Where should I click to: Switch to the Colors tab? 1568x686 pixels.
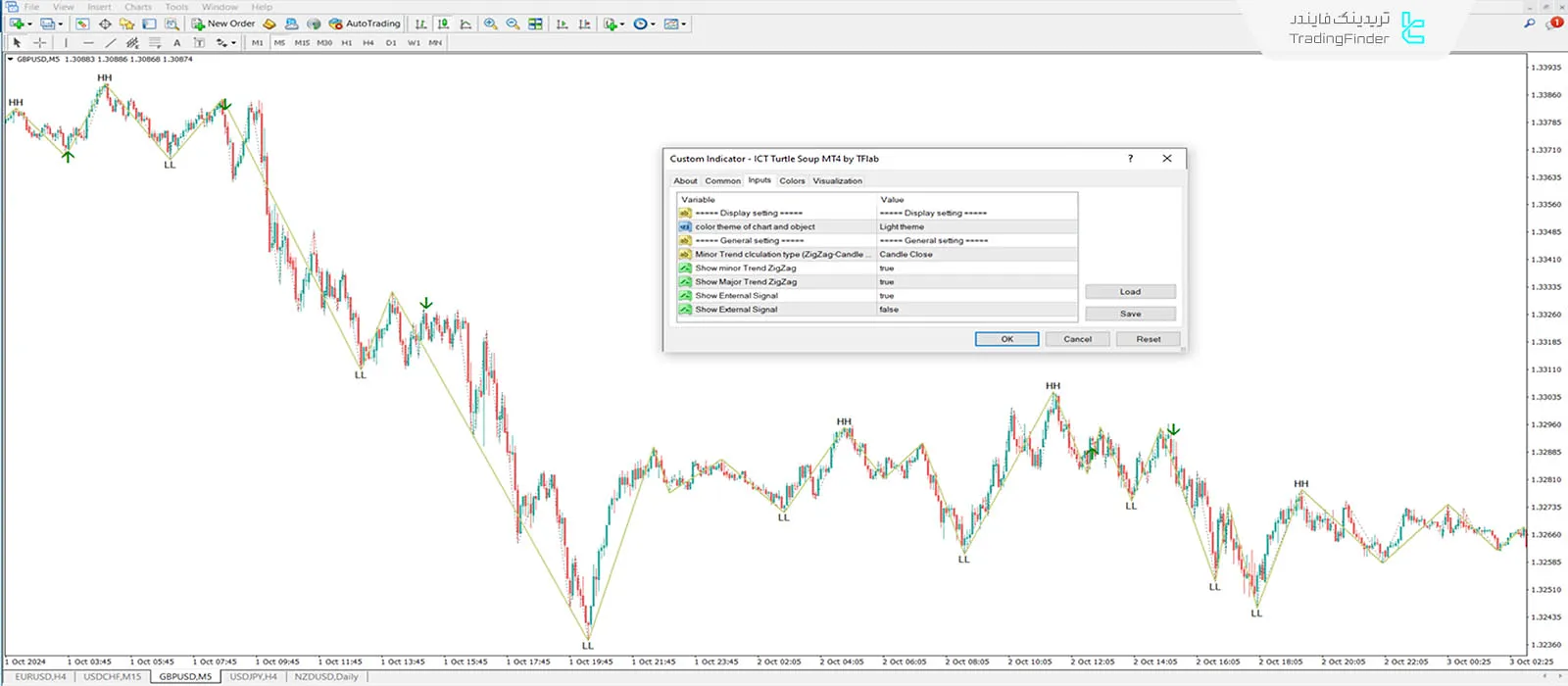pyautogui.click(x=792, y=181)
